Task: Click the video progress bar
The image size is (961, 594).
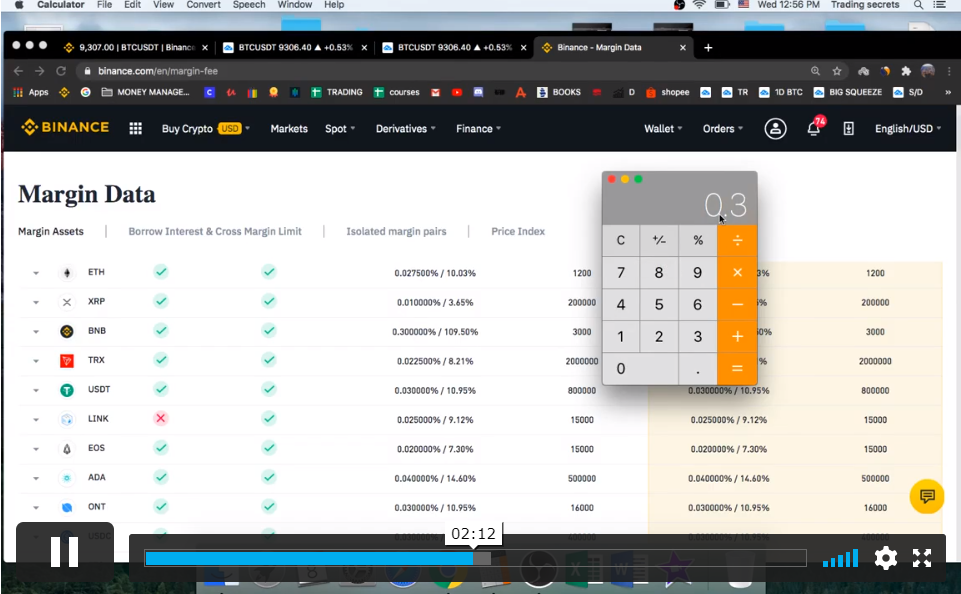Action: 475,558
